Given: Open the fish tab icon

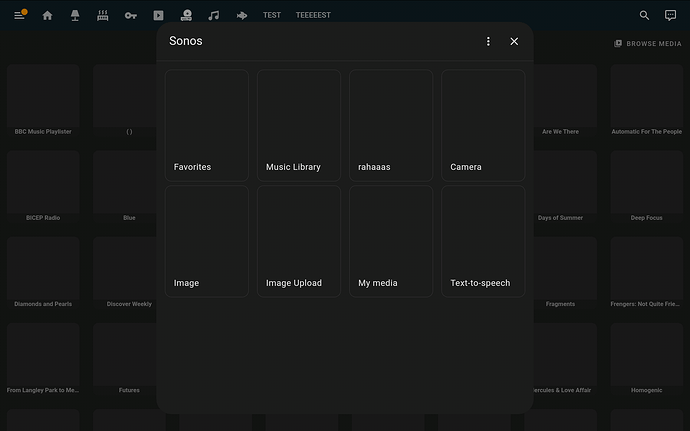Looking at the screenshot, I should 242,15.
